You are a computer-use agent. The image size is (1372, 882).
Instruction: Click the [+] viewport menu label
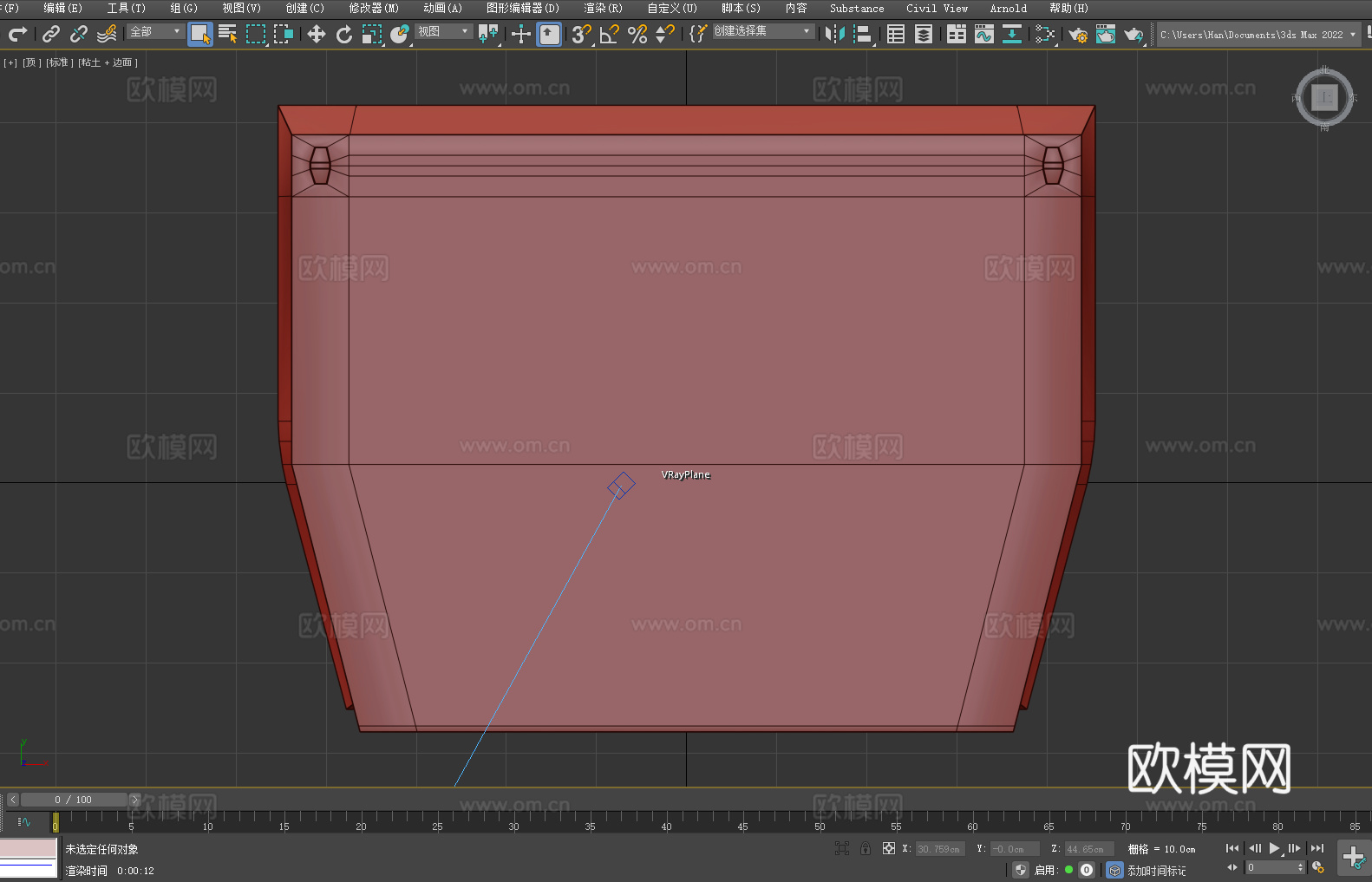click(x=10, y=62)
